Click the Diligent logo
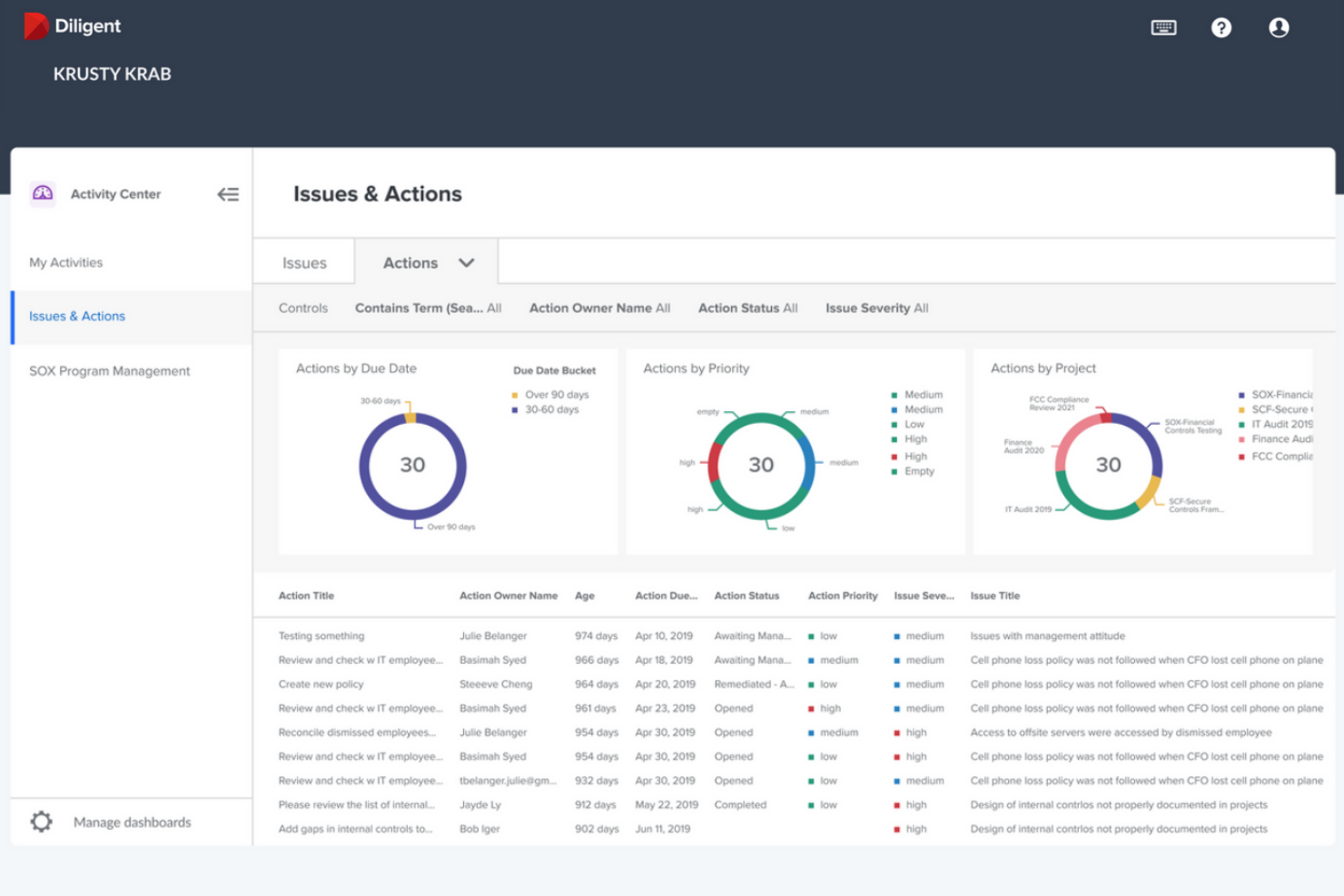The width and height of the screenshot is (1344, 896). pos(36,25)
